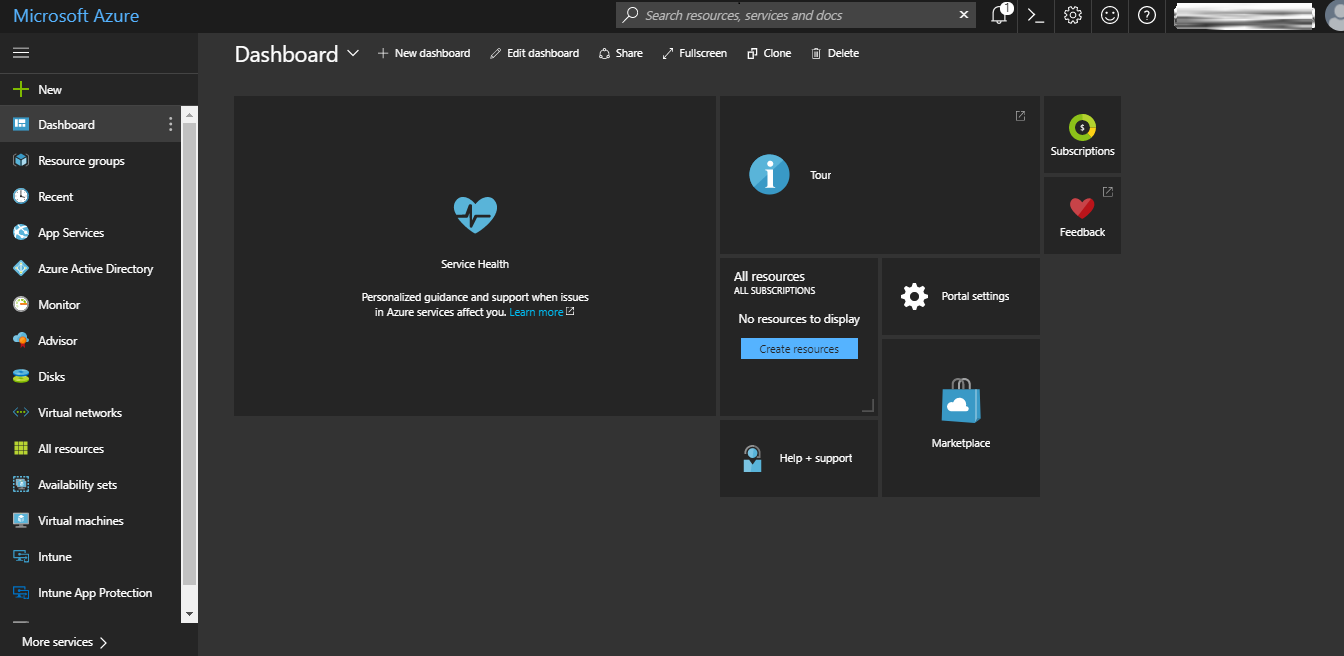Image resolution: width=1344 pixels, height=656 pixels.
Task: Click the App Services globe icon
Action: (20, 233)
